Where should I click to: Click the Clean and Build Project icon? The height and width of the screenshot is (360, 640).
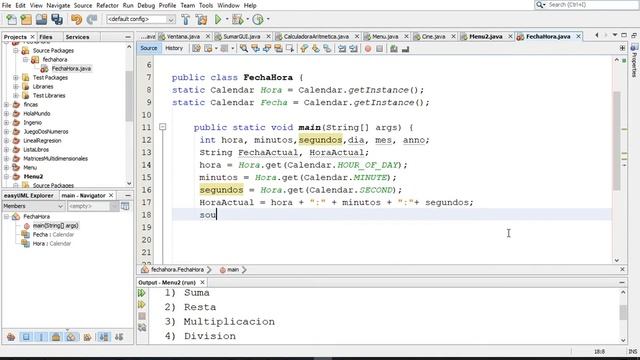(x=201, y=19)
